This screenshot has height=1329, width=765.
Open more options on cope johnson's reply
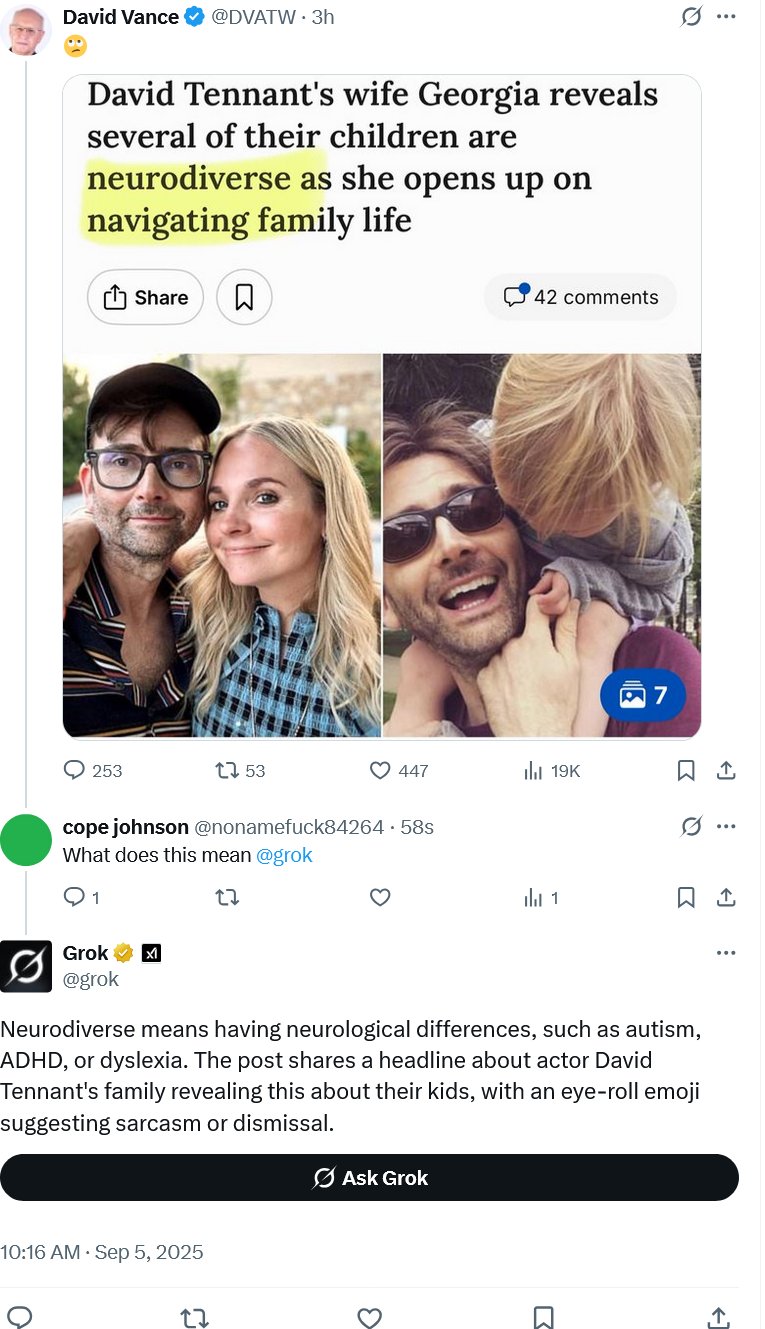[727, 826]
